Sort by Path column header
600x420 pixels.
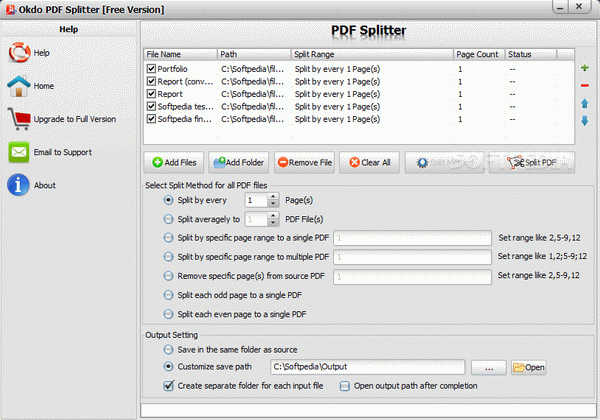click(x=254, y=54)
